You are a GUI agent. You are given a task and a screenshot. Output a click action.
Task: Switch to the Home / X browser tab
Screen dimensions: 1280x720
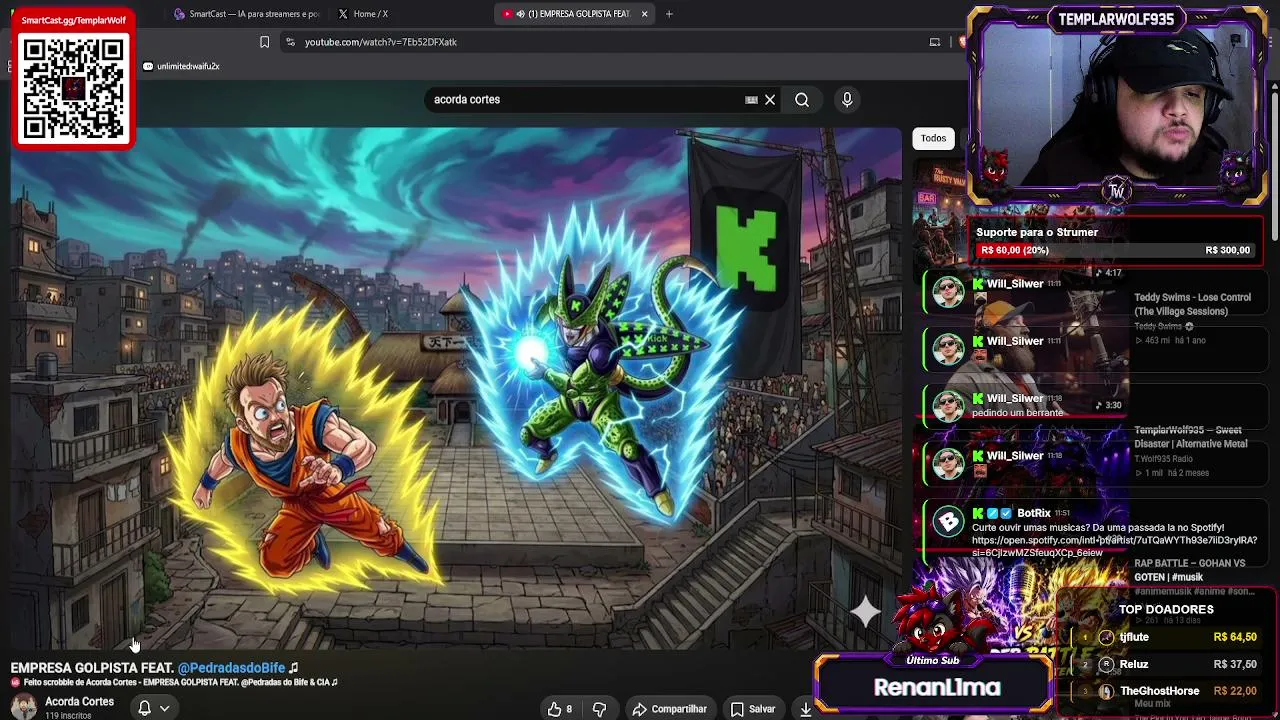370,14
